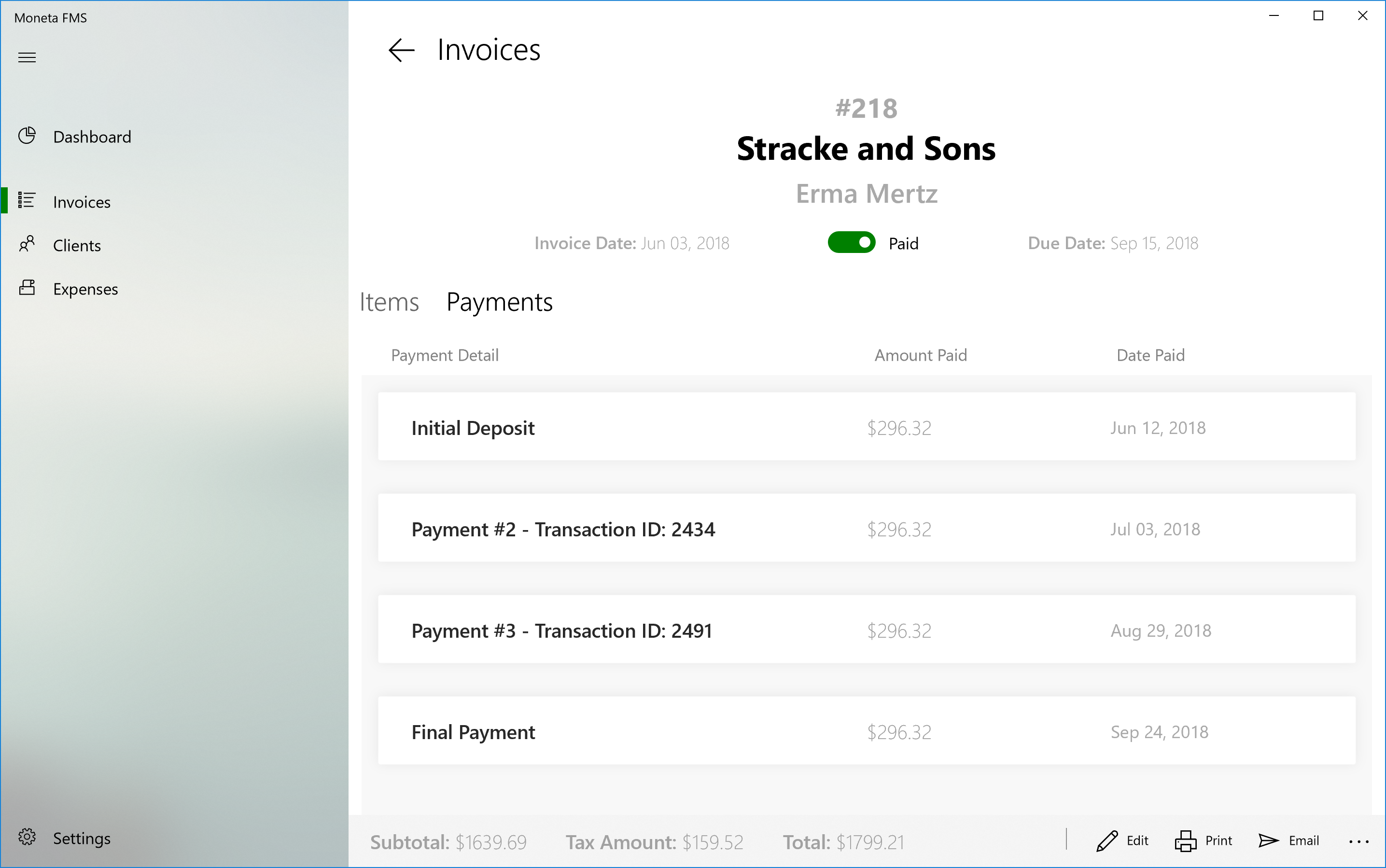Maximize the Moneta FMS window
The height and width of the screenshot is (868, 1386).
(x=1318, y=16)
